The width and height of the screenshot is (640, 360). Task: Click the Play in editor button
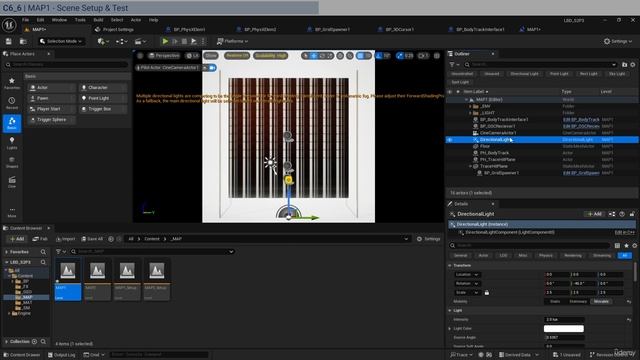pyautogui.click(x=165, y=41)
